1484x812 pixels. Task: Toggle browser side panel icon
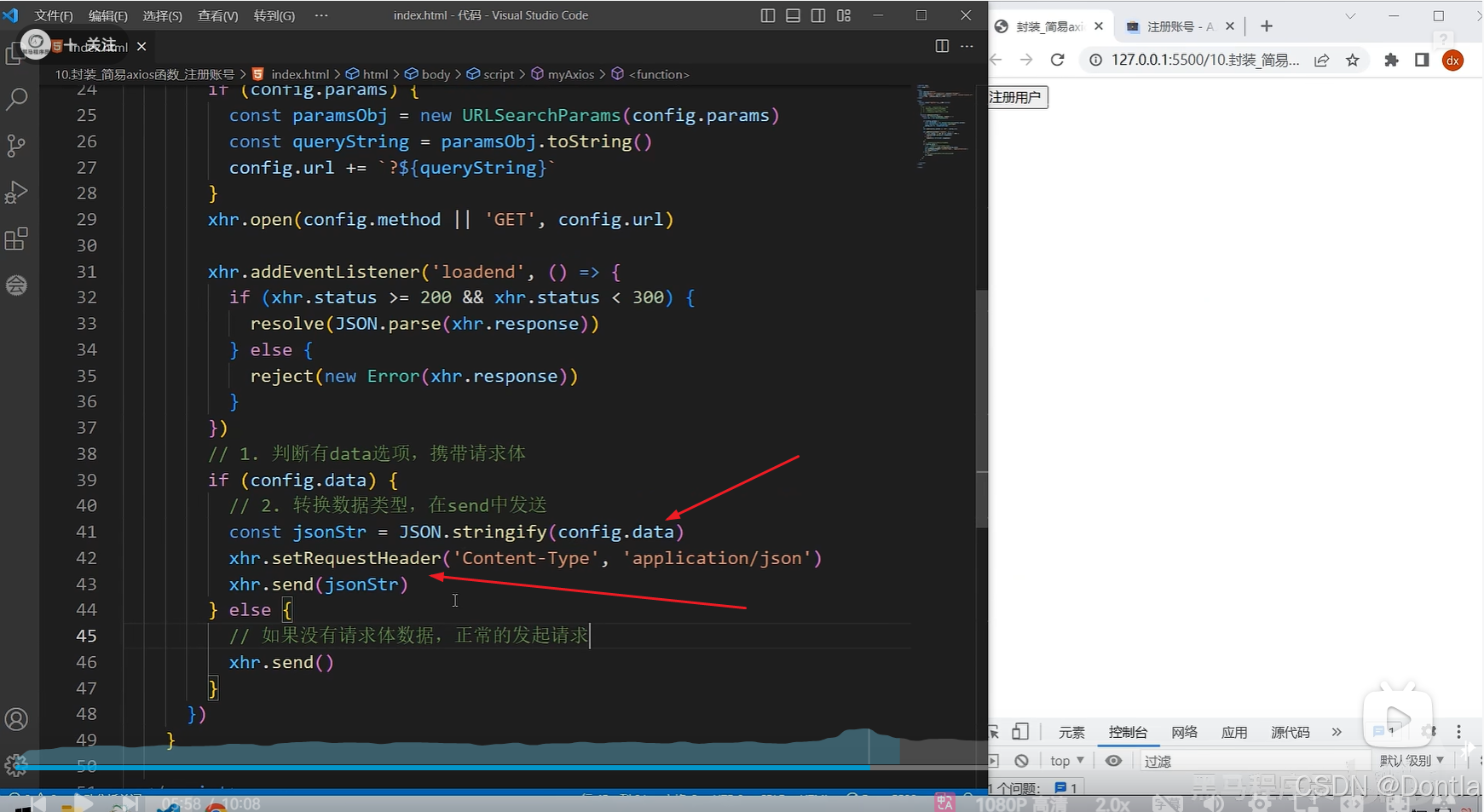pyautogui.click(x=1422, y=60)
